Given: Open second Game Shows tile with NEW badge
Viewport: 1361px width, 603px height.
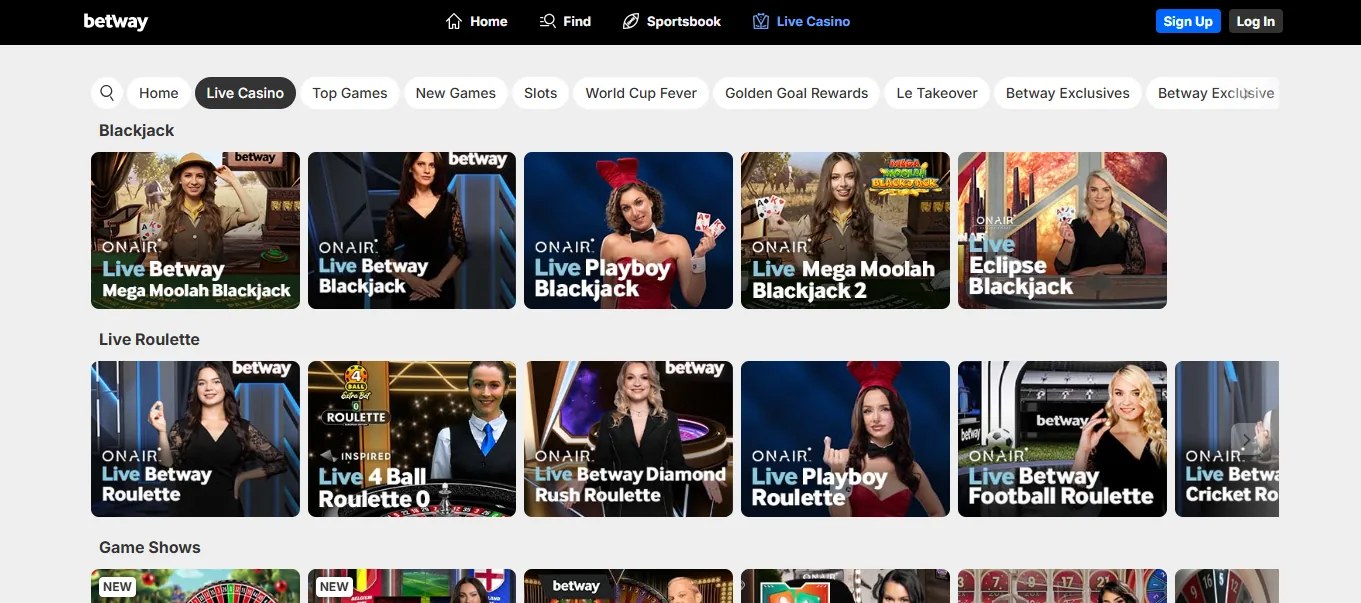Looking at the screenshot, I should [412, 586].
